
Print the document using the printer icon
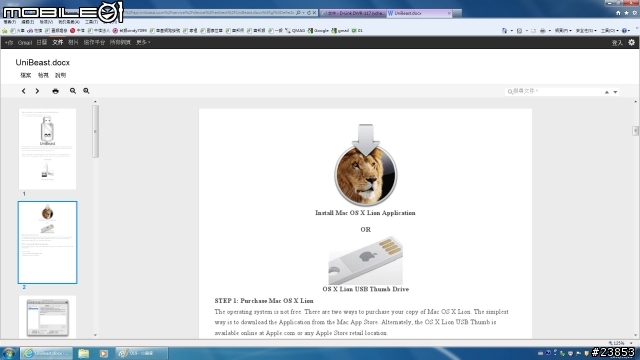[55, 91]
